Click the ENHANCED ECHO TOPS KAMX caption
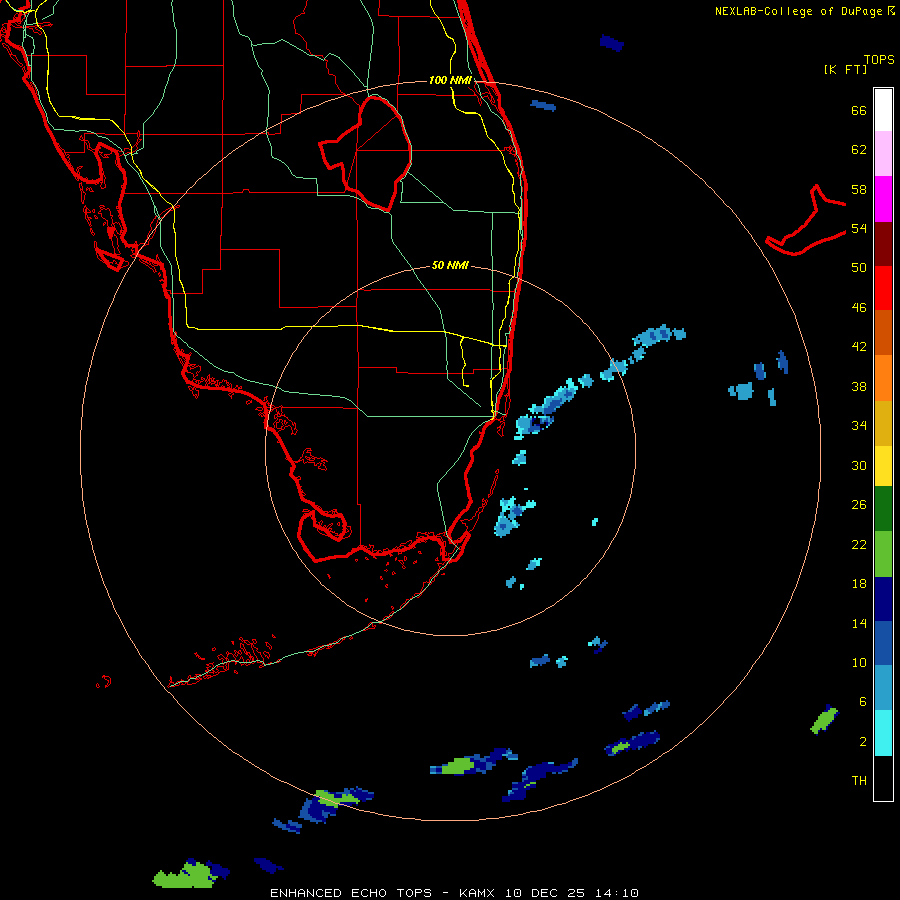Screen dimensions: 900x900 pyautogui.click(x=454, y=893)
